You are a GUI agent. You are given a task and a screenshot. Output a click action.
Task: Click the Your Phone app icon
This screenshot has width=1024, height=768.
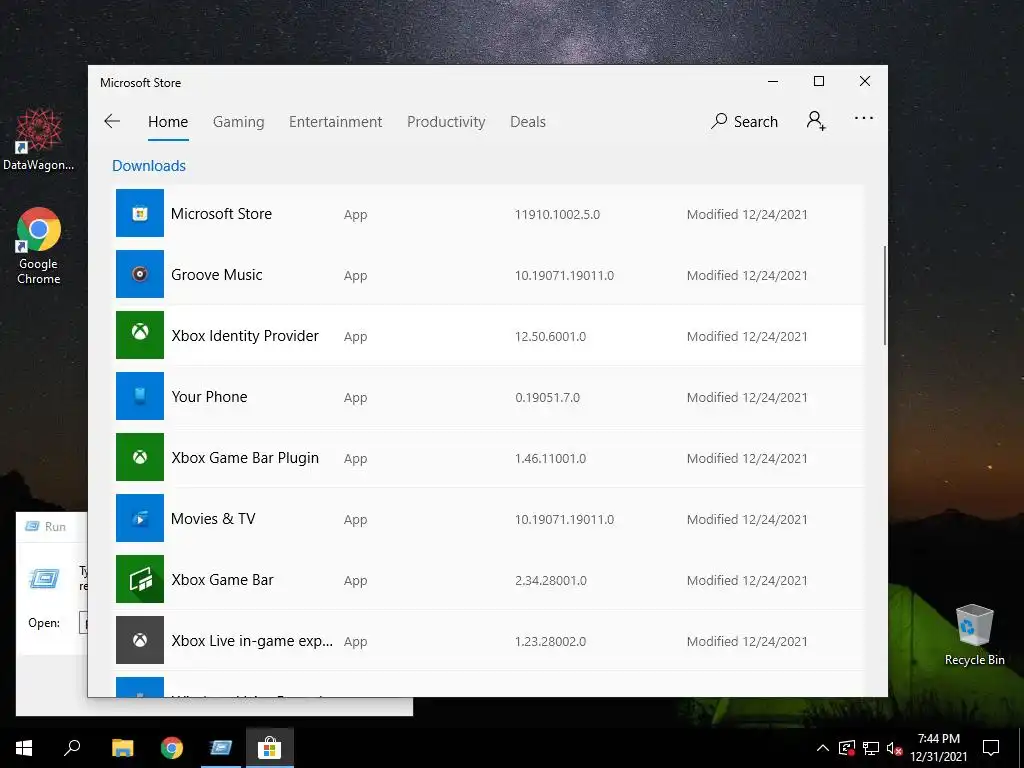coord(140,396)
